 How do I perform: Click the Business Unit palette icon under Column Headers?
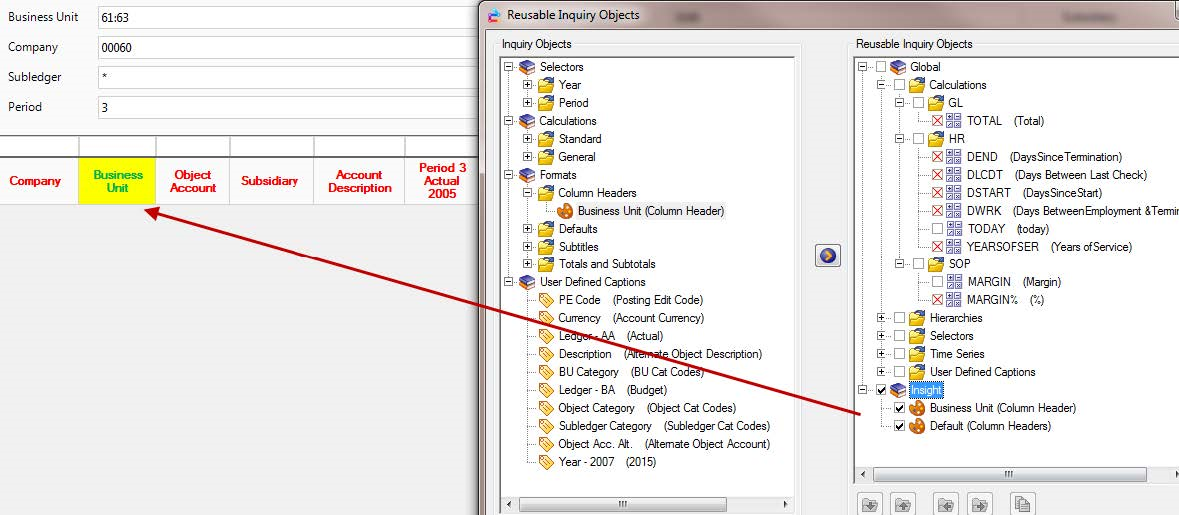pos(565,211)
